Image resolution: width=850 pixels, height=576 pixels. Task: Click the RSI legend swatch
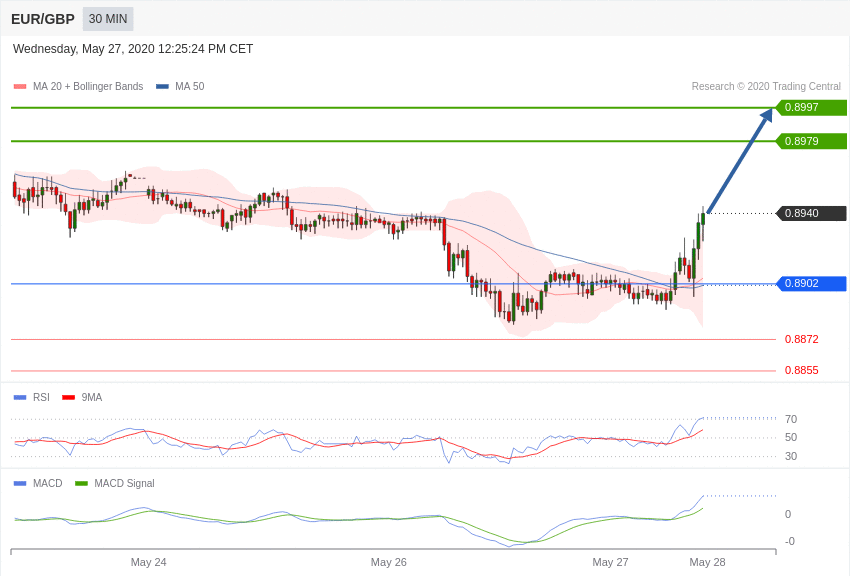coord(20,398)
